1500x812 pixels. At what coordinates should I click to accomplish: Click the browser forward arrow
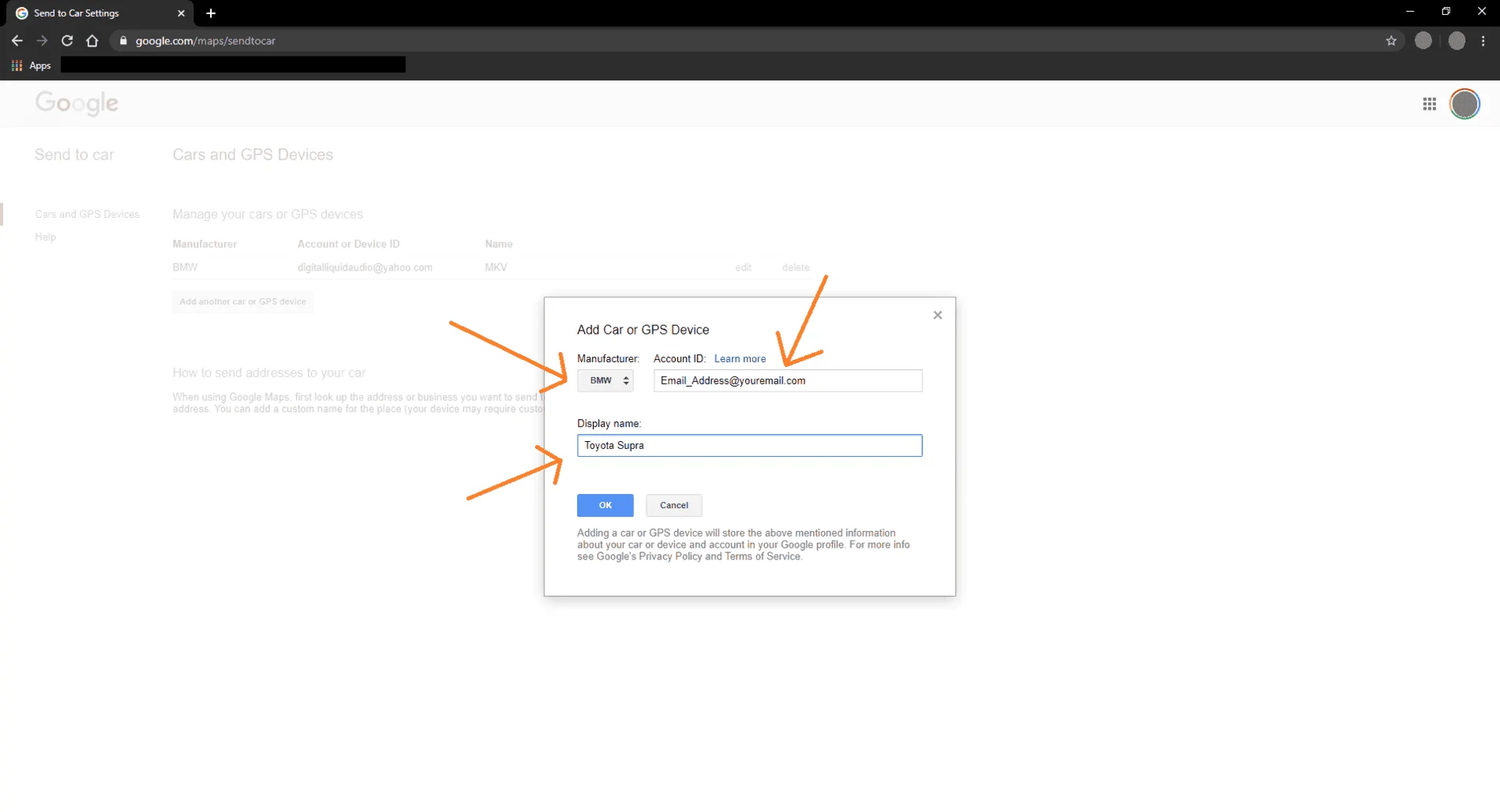42,40
